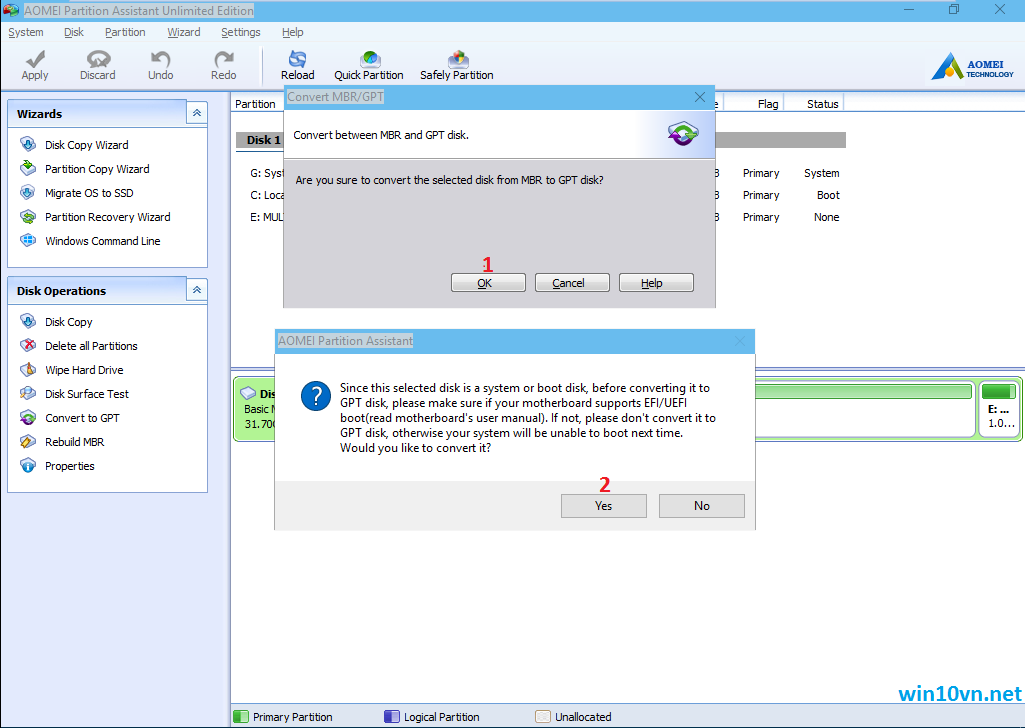
Task: Open the System menu
Action: pos(25,32)
